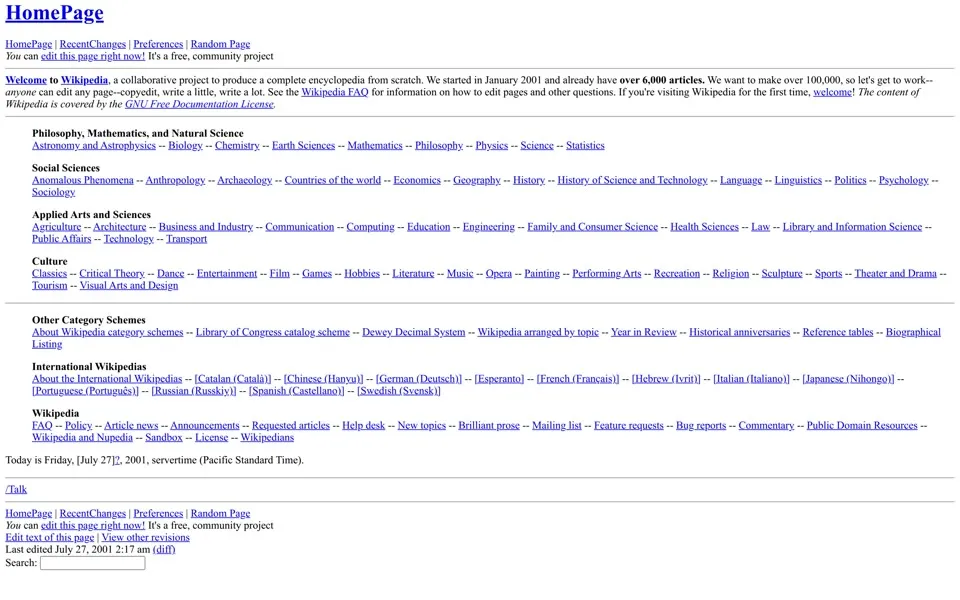Open Library and Information Science link

pyautogui.click(x=852, y=227)
